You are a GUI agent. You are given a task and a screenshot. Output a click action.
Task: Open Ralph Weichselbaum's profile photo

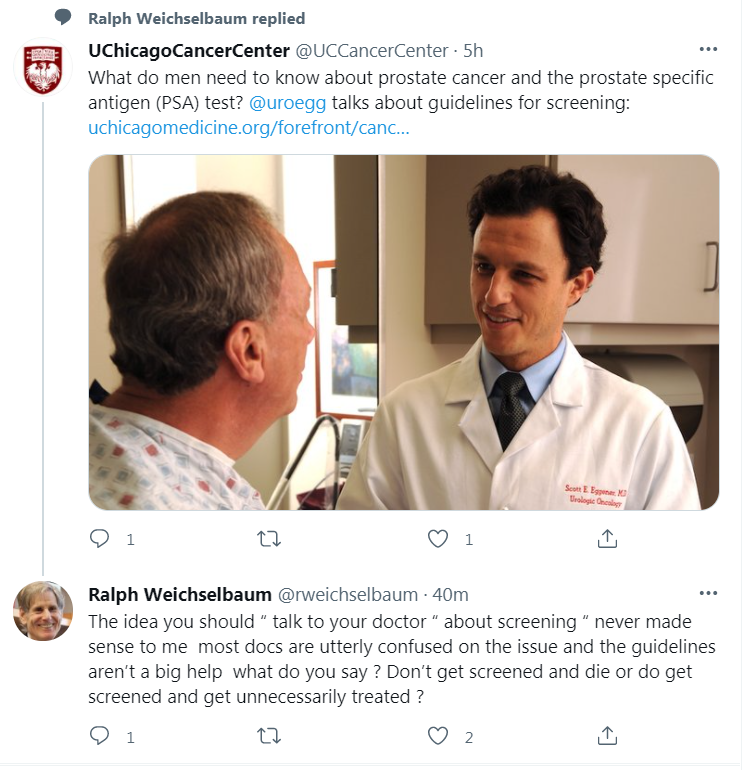point(43,610)
